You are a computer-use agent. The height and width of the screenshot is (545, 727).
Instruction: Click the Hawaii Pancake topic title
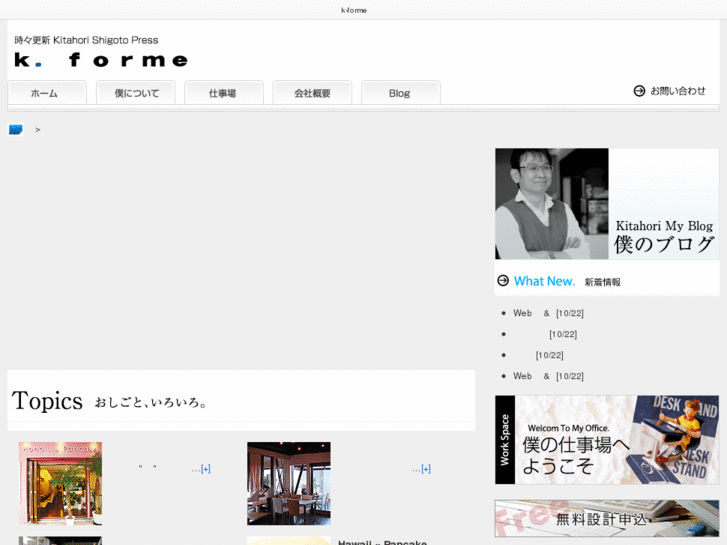[x=383, y=542]
